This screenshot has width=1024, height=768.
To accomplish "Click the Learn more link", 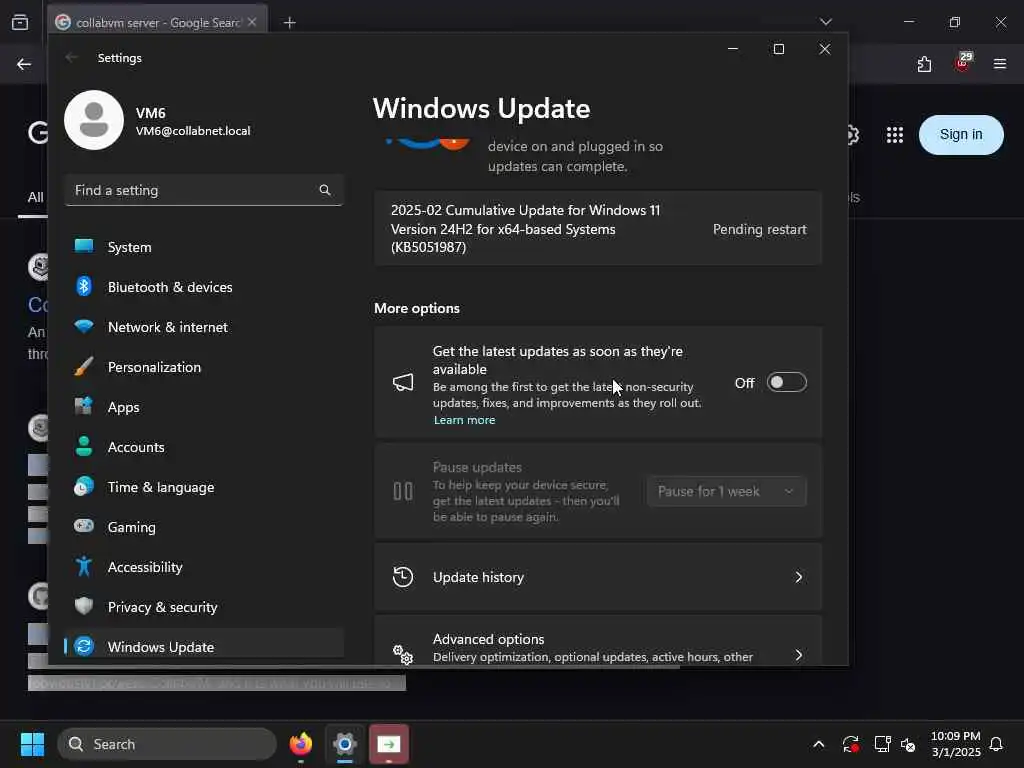I will click(464, 420).
